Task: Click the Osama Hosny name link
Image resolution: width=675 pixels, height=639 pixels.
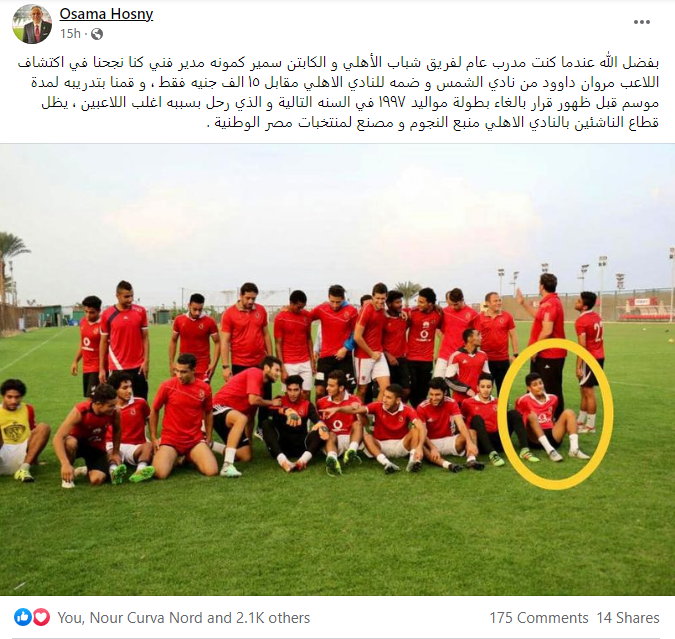Action: 106,14
